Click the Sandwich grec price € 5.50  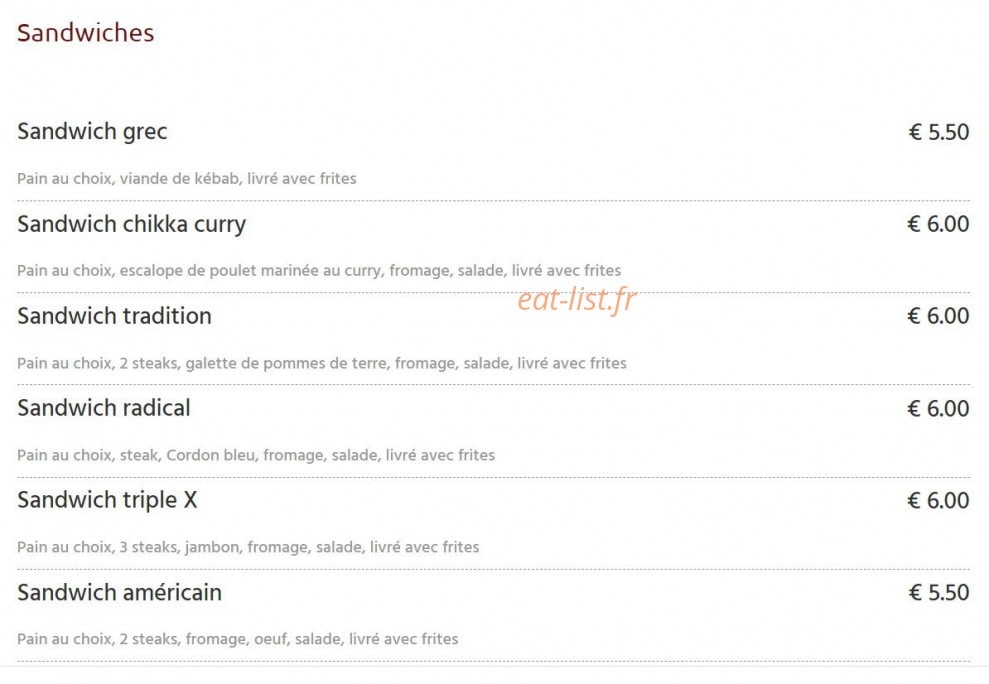click(939, 132)
